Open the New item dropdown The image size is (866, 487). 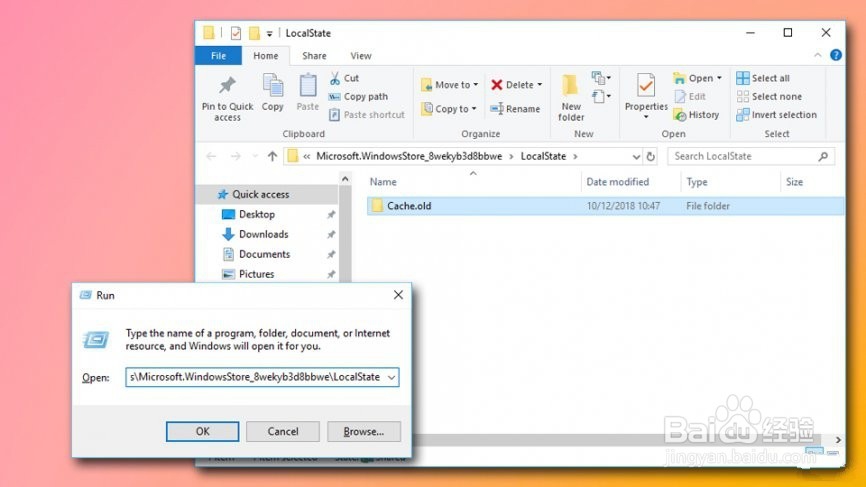[x=601, y=78]
